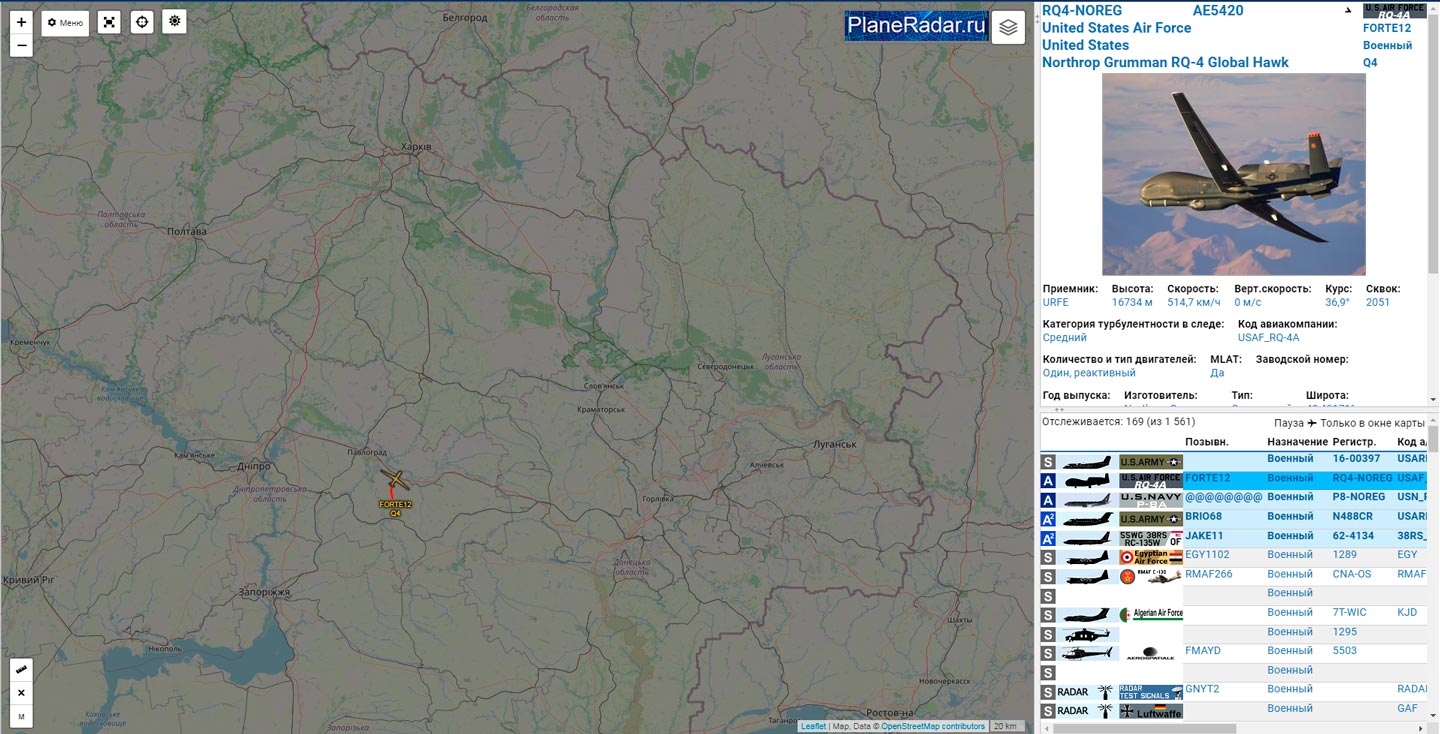Click the RQ4-NOREG registration heading
Viewport: 1440px width, 734px height.
point(1082,10)
